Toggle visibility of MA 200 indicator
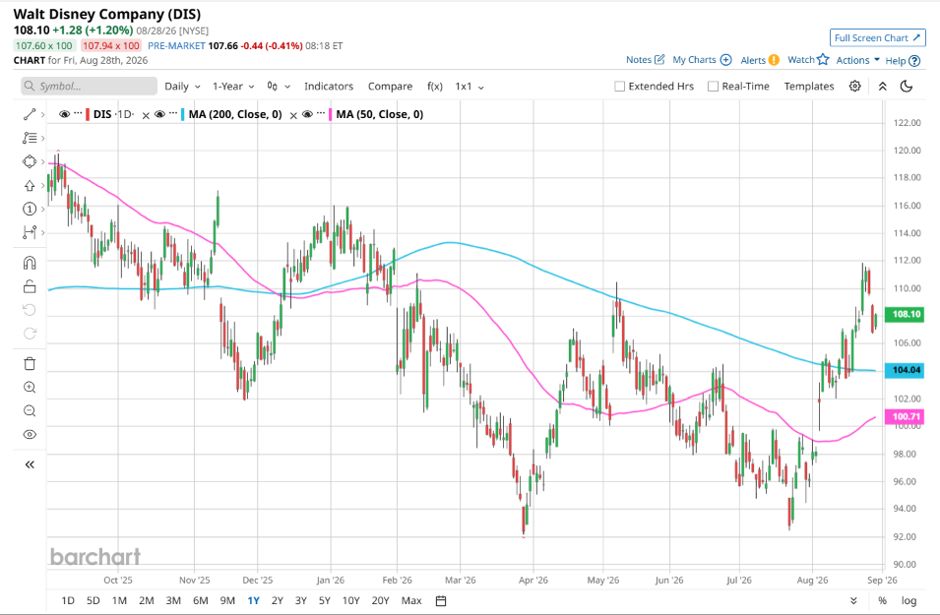Viewport: 940px width, 615px height. point(159,114)
